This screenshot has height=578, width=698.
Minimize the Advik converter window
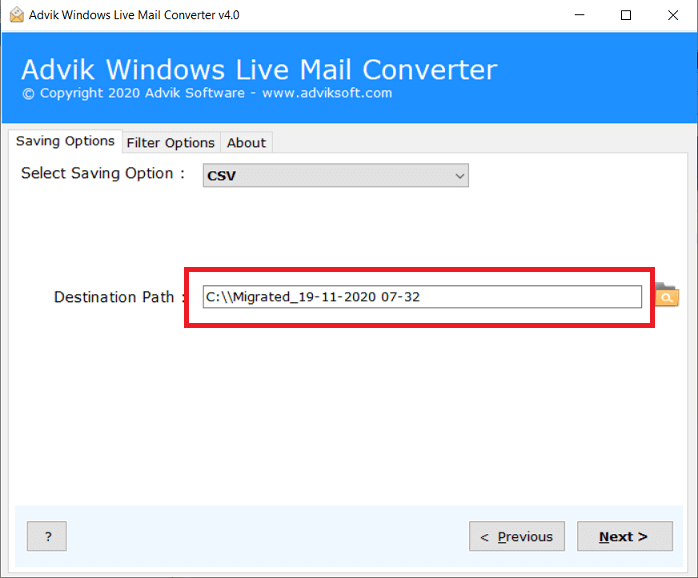click(579, 15)
